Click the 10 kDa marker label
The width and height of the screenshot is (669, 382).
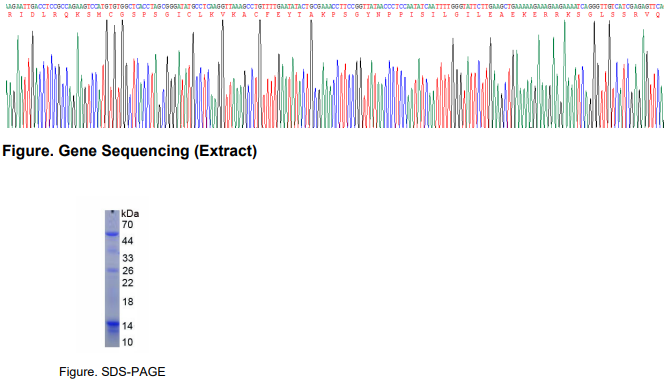128,342
